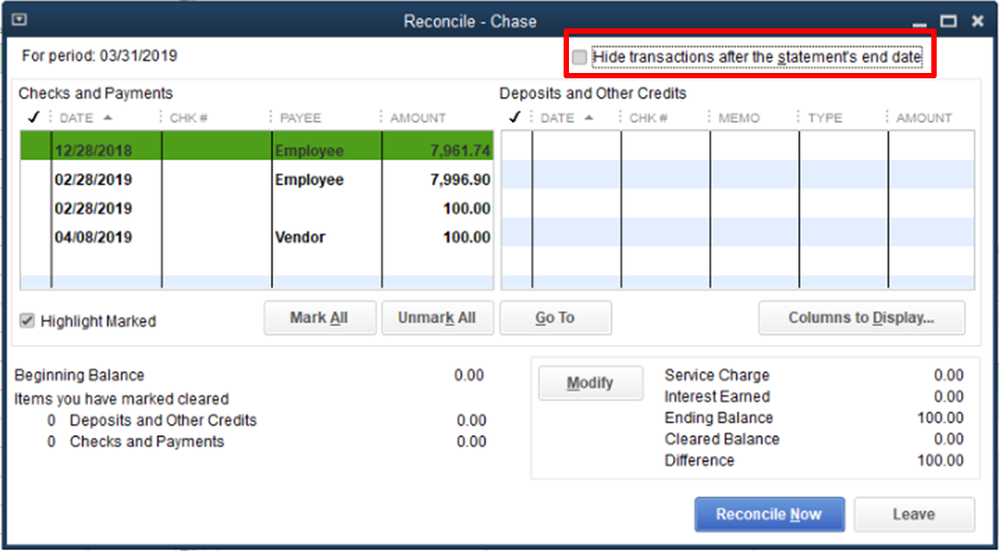Click the Interest Earned label

(x=717, y=397)
